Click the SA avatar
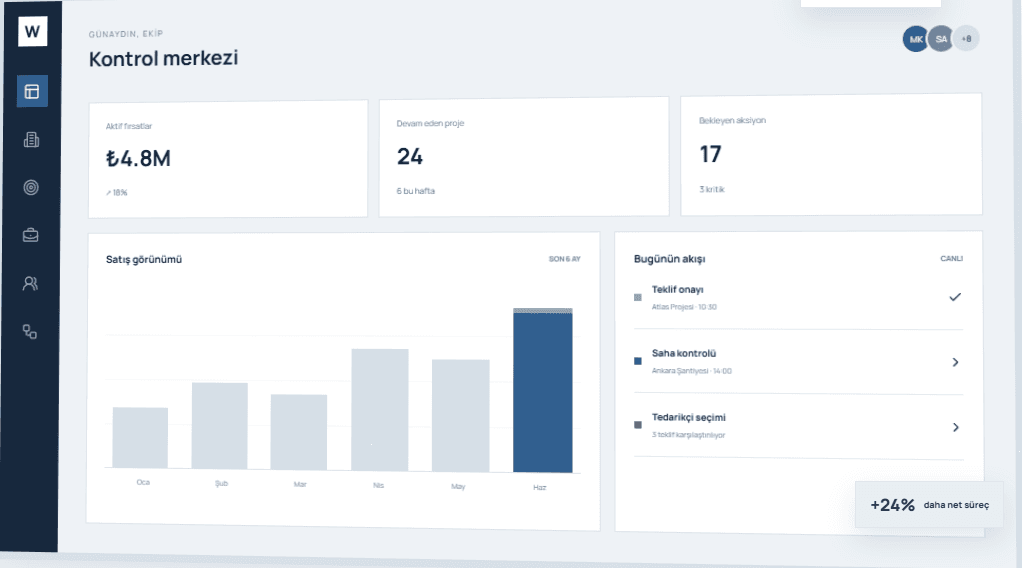Viewport: 1022px width, 568px height. (x=941, y=38)
